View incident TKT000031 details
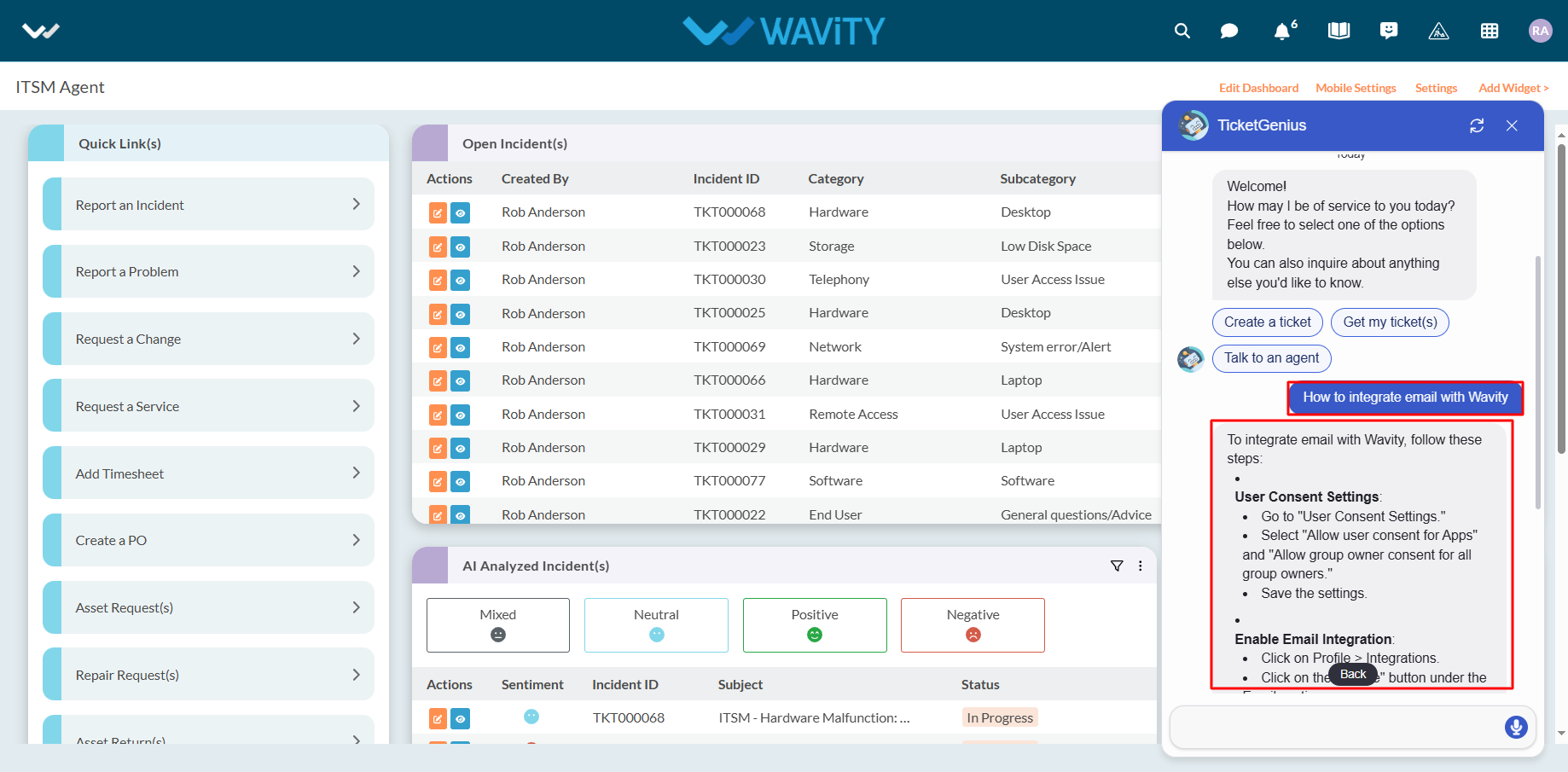This screenshot has height=772, width=1568. coord(460,415)
